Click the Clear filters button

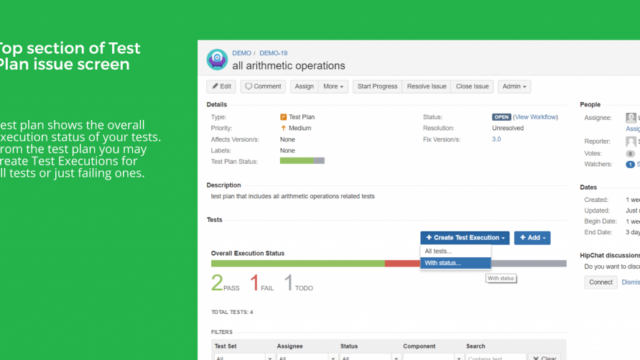[x=544, y=358]
